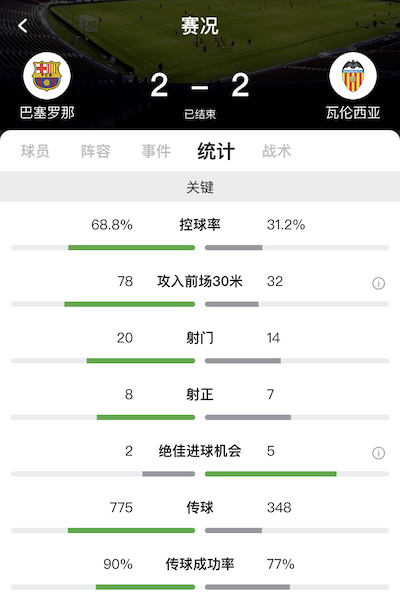This screenshot has height=594, width=400.
Task: Open info icon for 绝佳进球机会 stat
Action: pos(378,453)
